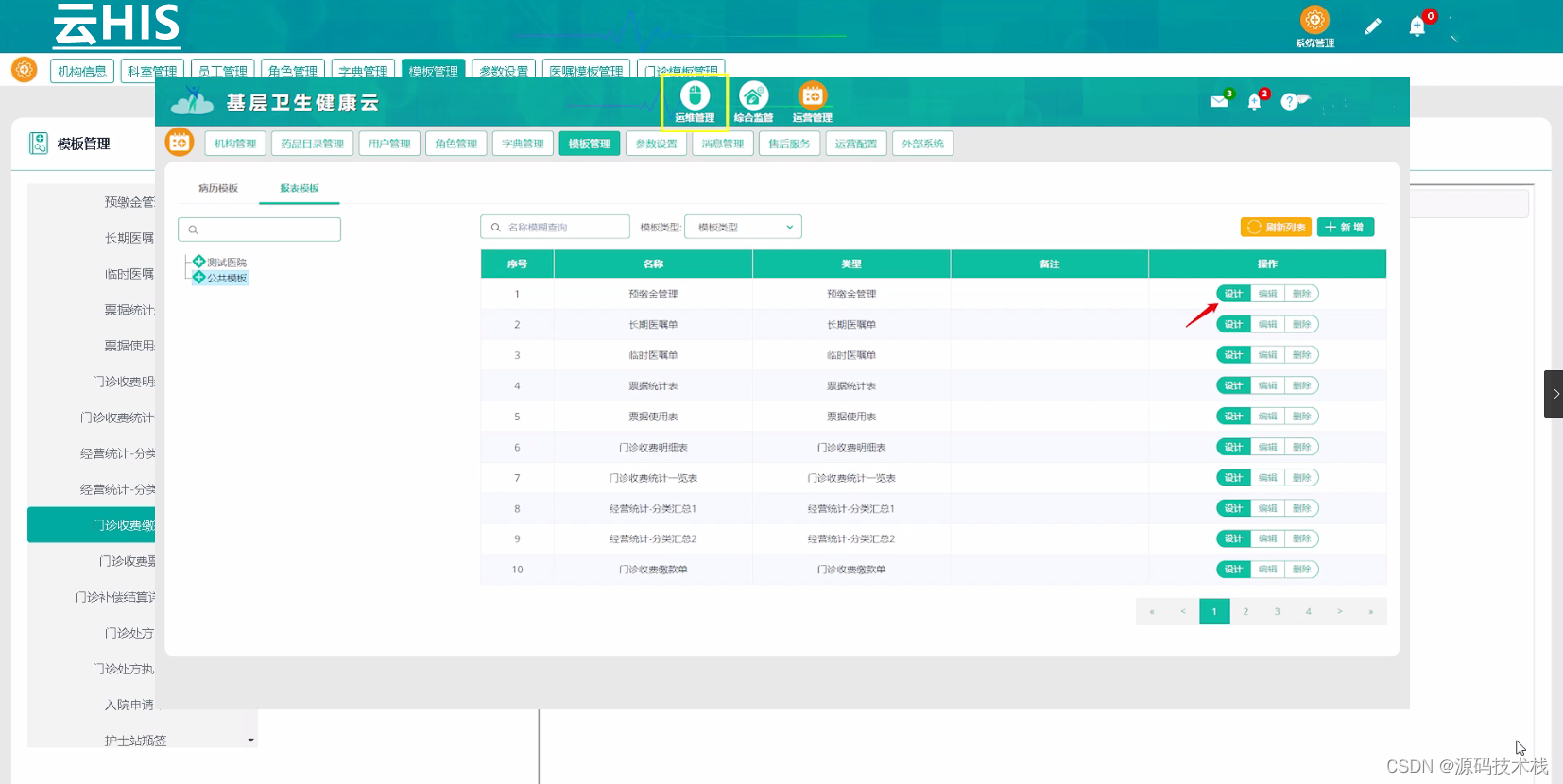Open 综合监管 house icon module
Image resolution: width=1563 pixels, height=784 pixels.
click(753, 101)
